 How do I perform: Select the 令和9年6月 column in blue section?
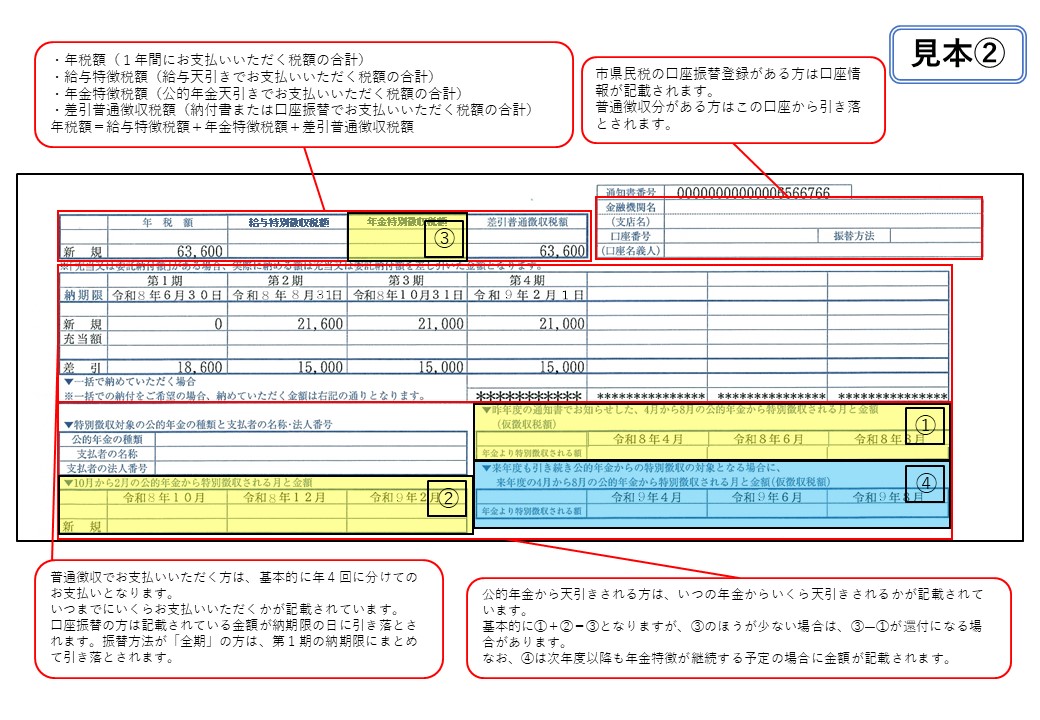pos(767,497)
